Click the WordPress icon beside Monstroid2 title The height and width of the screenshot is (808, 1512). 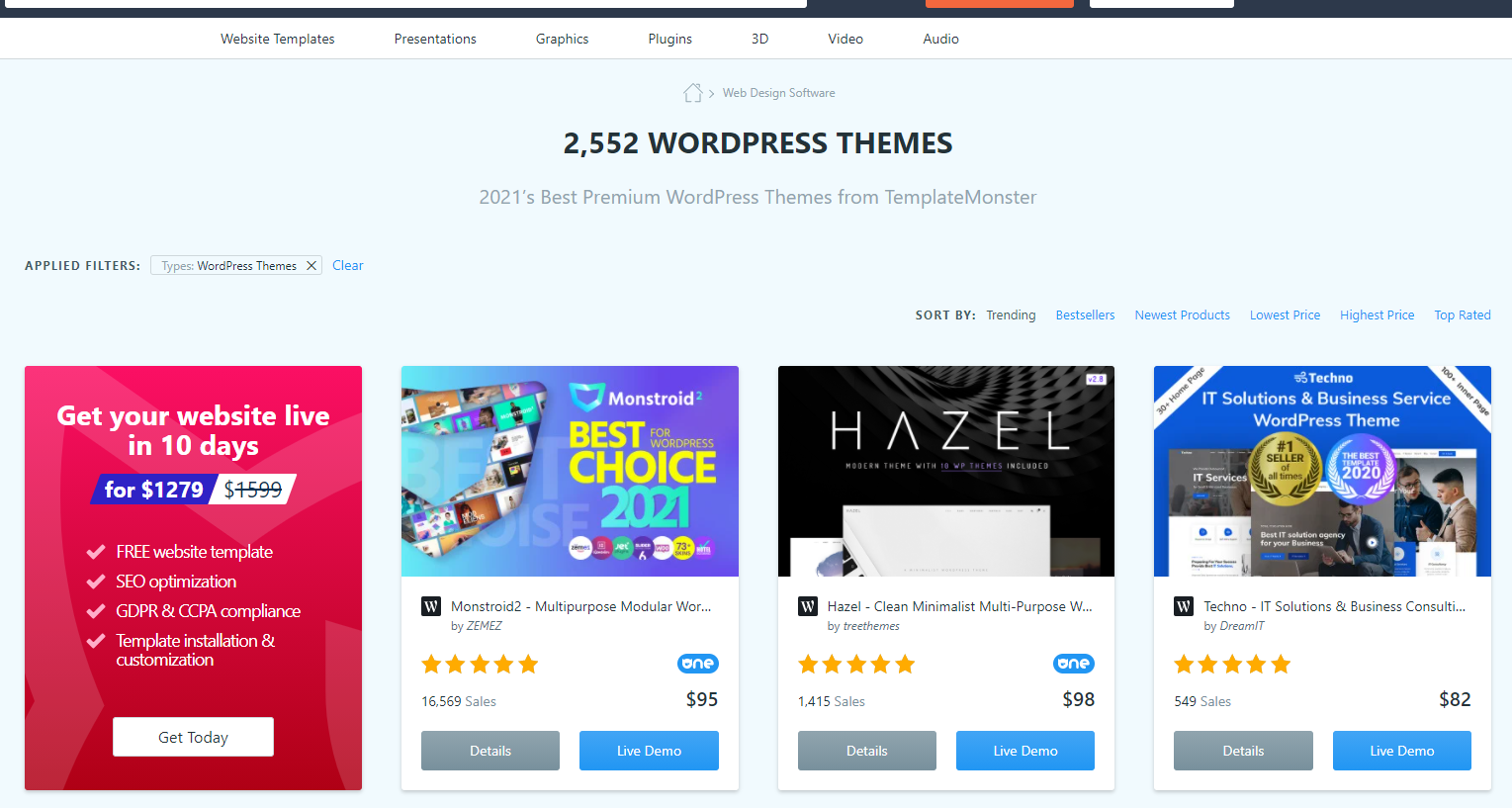click(431, 606)
